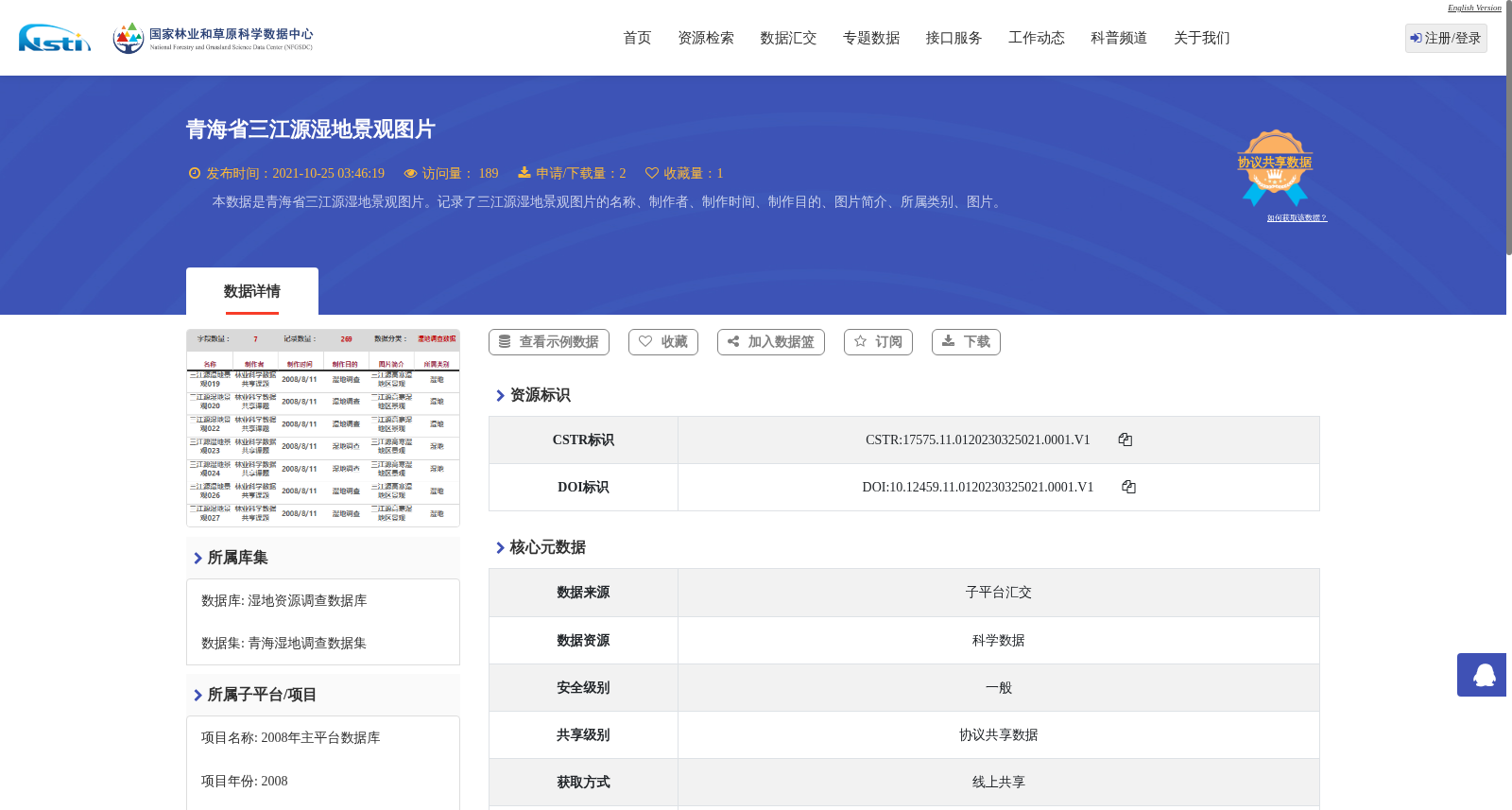The width and height of the screenshot is (1512, 810).
Task: Click the page vertical scrollbar
Action: coord(1509,128)
